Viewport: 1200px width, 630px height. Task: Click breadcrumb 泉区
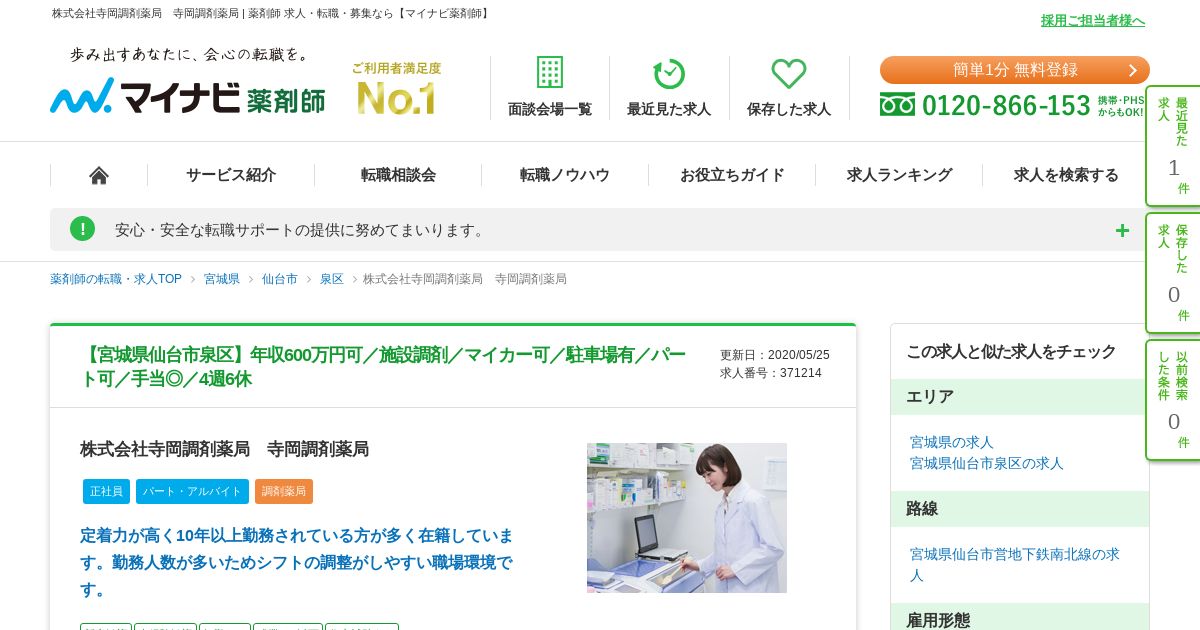click(332, 279)
